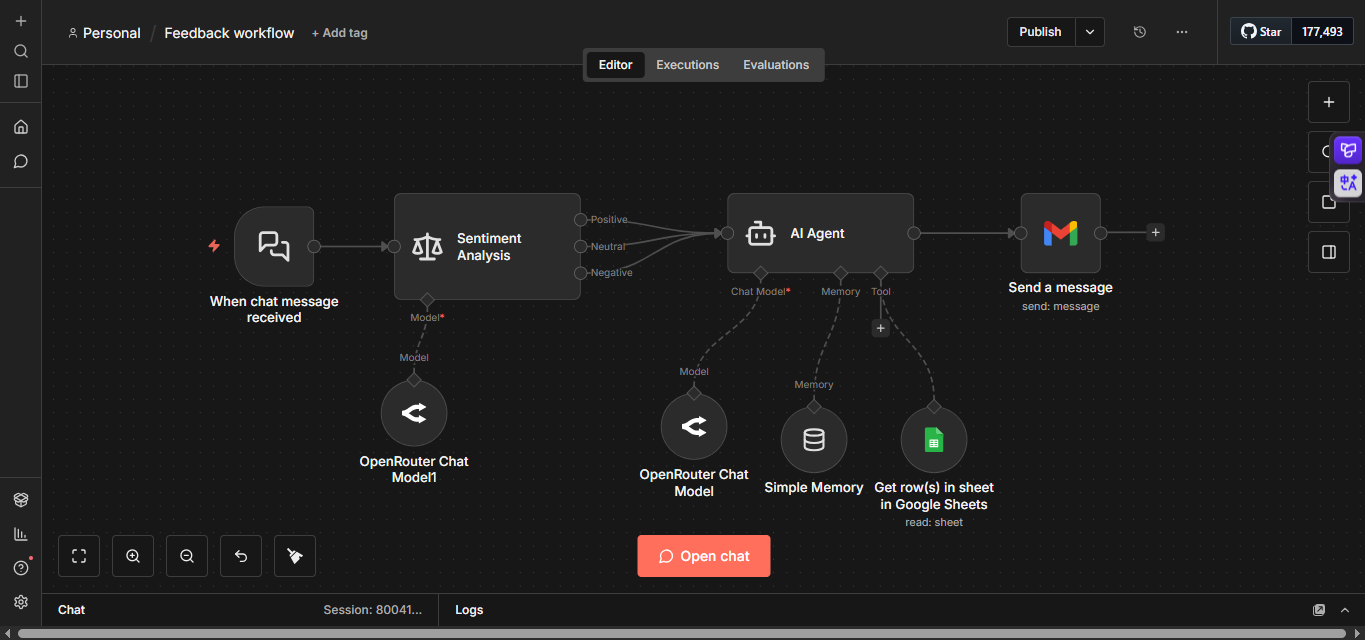The image size is (1365, 640).
Task: Open workflow history clock icon
Action: pos(1139,32)
